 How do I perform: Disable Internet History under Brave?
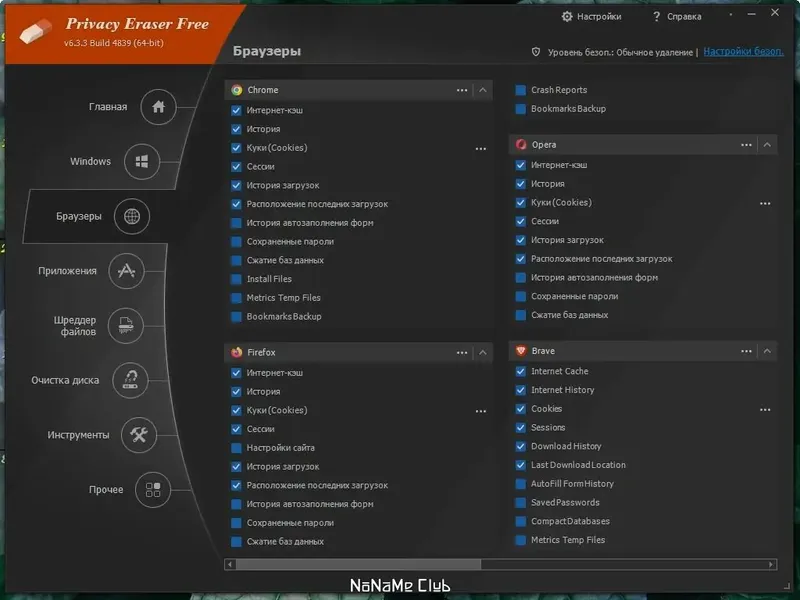520,390
